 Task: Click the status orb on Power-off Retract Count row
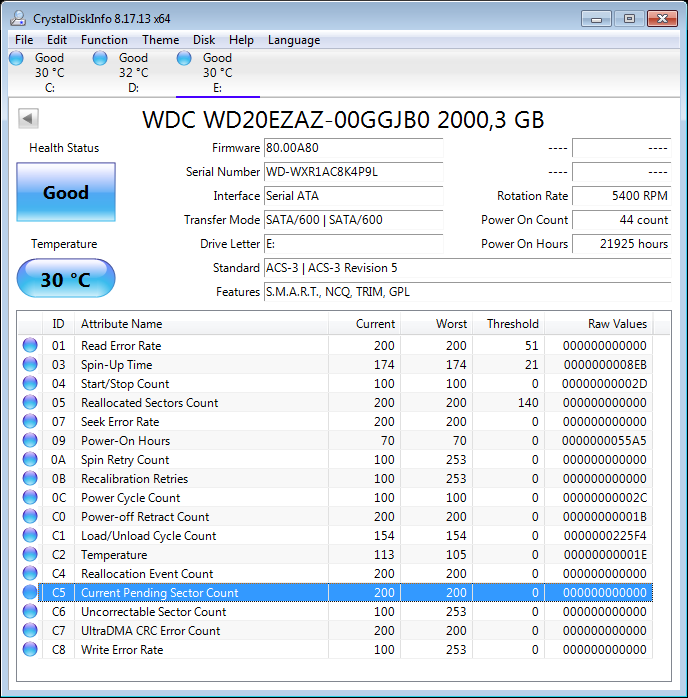pos(30,516)
